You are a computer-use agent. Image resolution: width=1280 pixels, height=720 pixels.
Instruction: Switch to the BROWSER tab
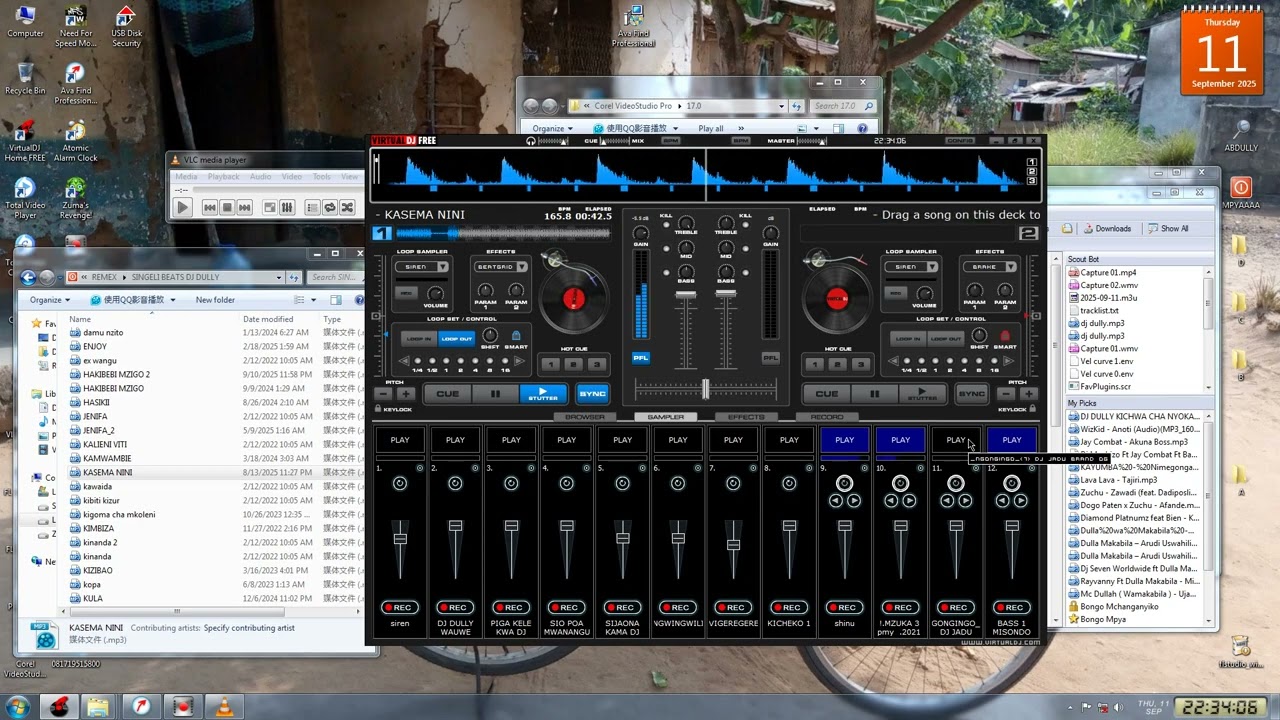pyautogui.click(x=585, y=417)
